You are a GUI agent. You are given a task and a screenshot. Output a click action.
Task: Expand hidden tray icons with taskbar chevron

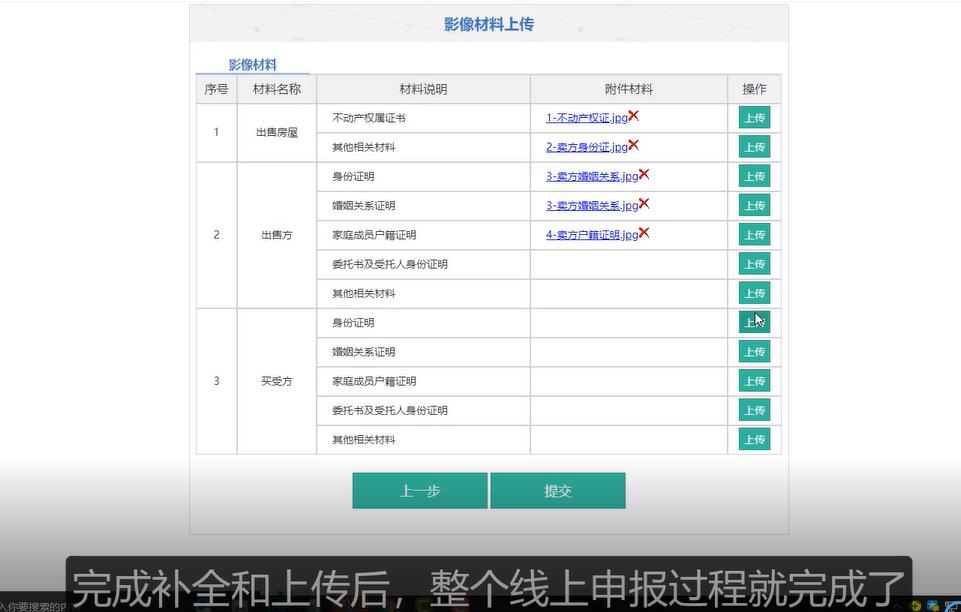(898, 604)
